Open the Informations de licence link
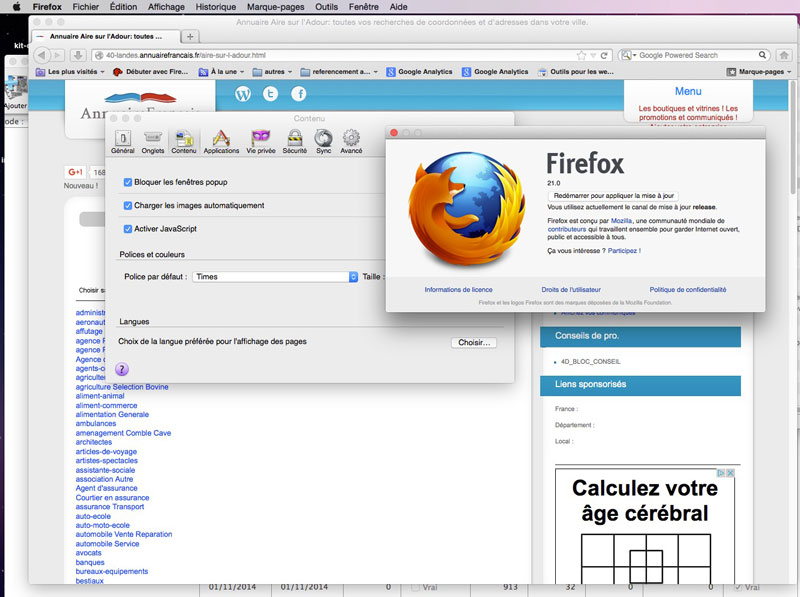This screenshot has height=597, width=800. point(459,290)
